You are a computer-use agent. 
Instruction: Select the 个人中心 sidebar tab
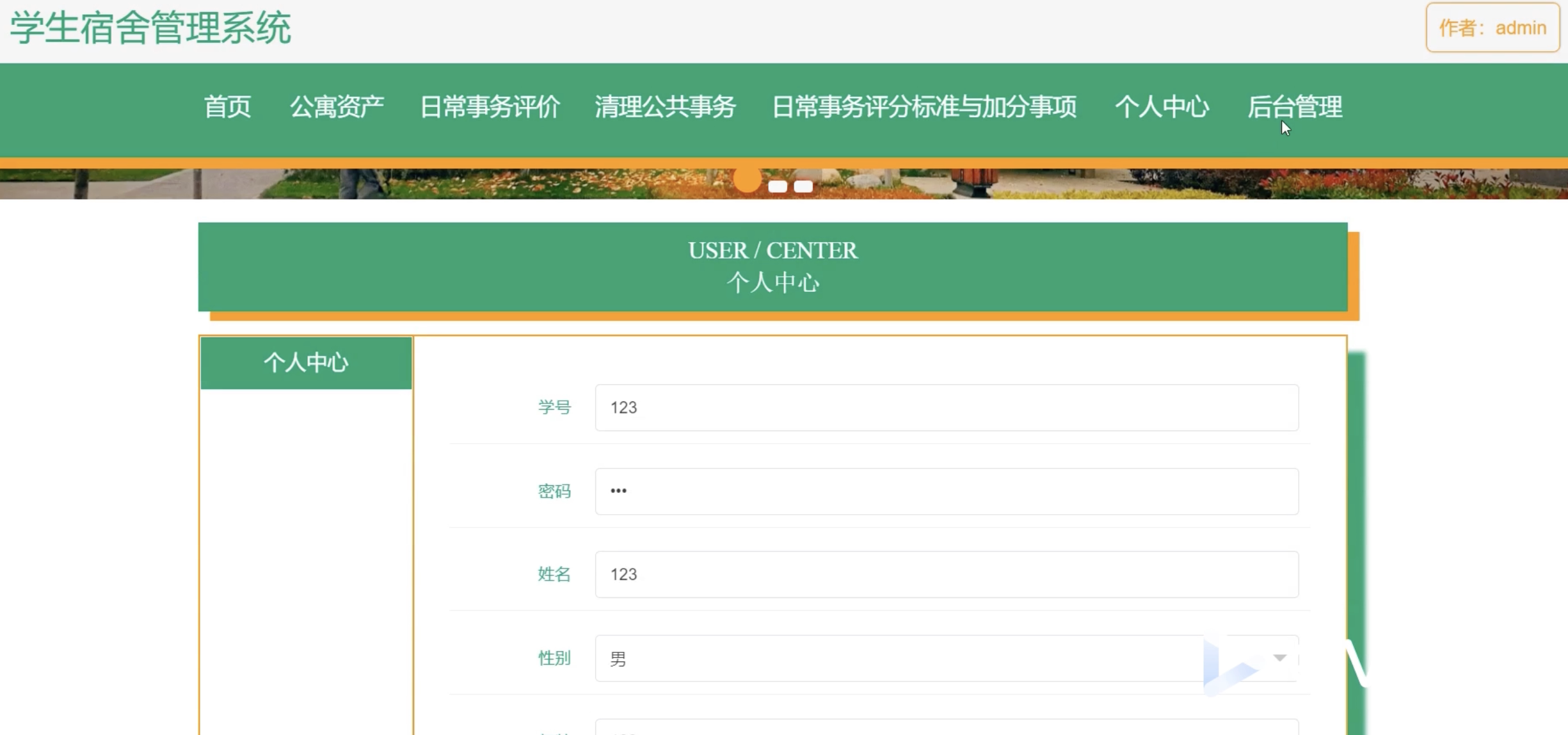coord(306,362)
